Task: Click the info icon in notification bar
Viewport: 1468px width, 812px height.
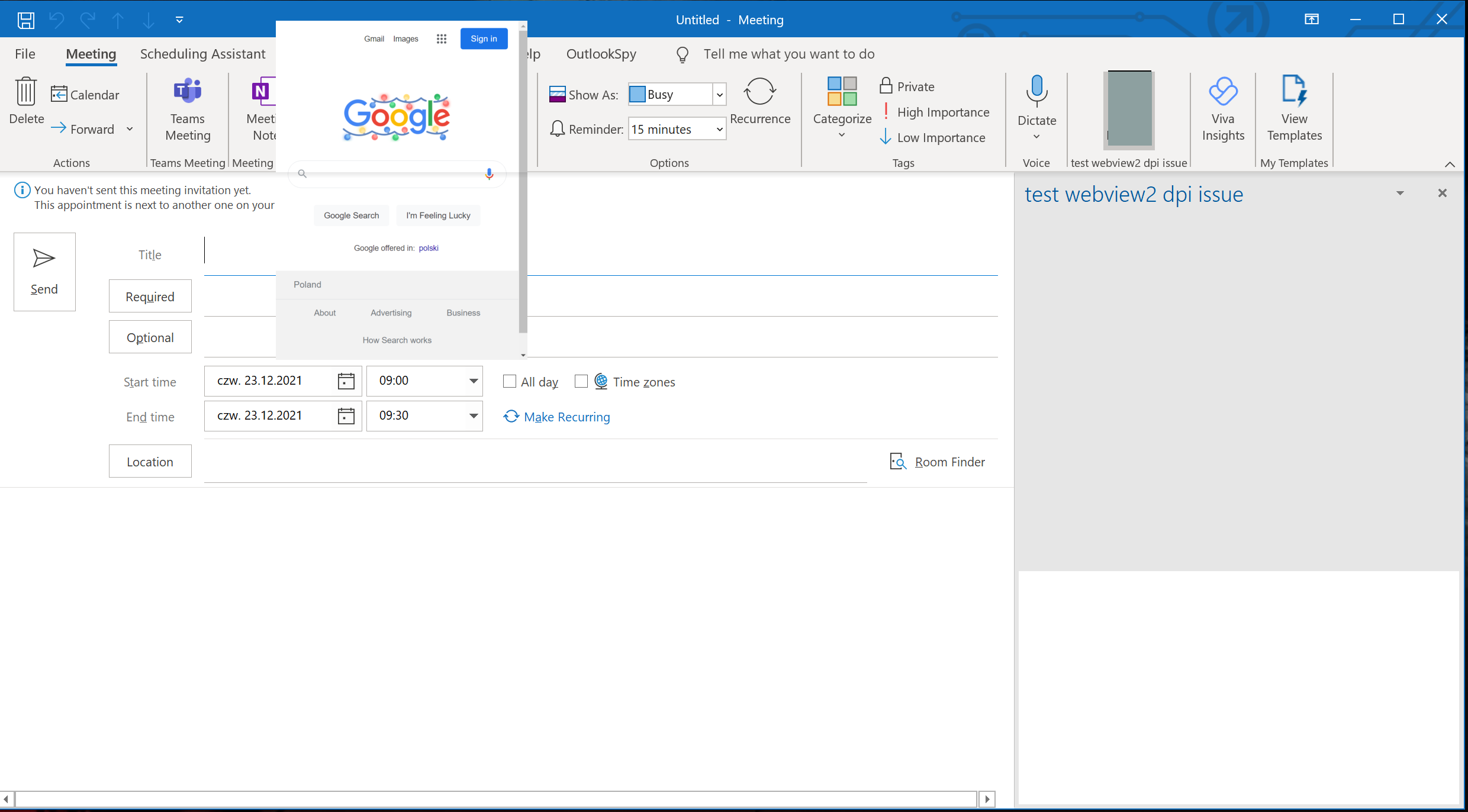Action: click(x=22, y=190)
